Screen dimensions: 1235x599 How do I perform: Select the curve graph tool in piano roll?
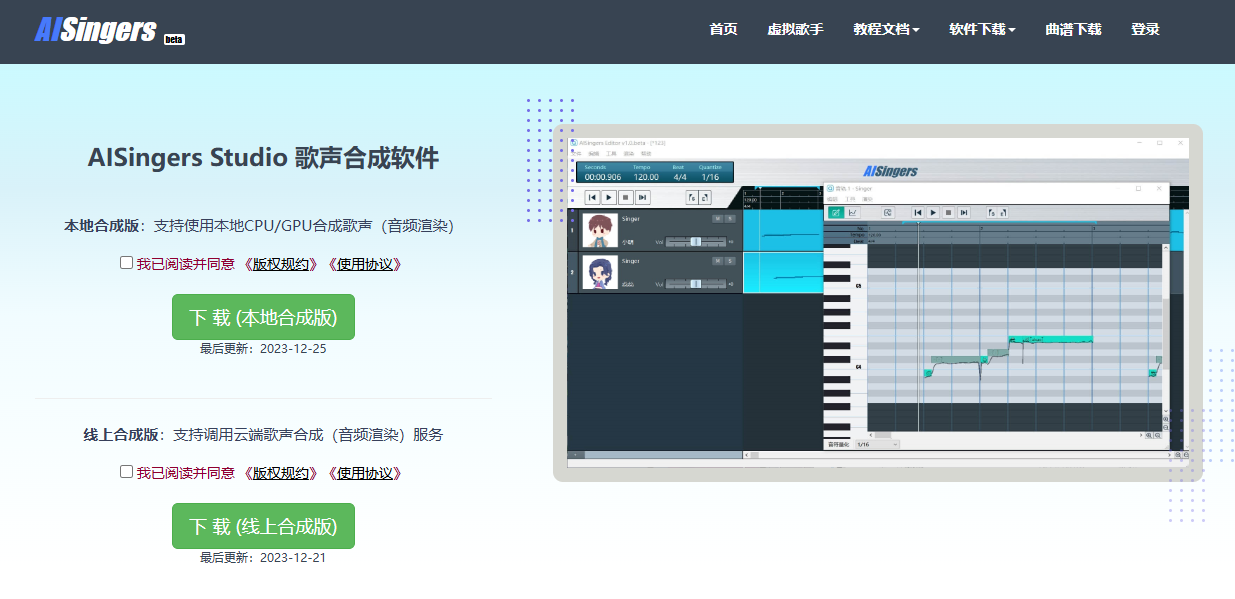(853, 212)
